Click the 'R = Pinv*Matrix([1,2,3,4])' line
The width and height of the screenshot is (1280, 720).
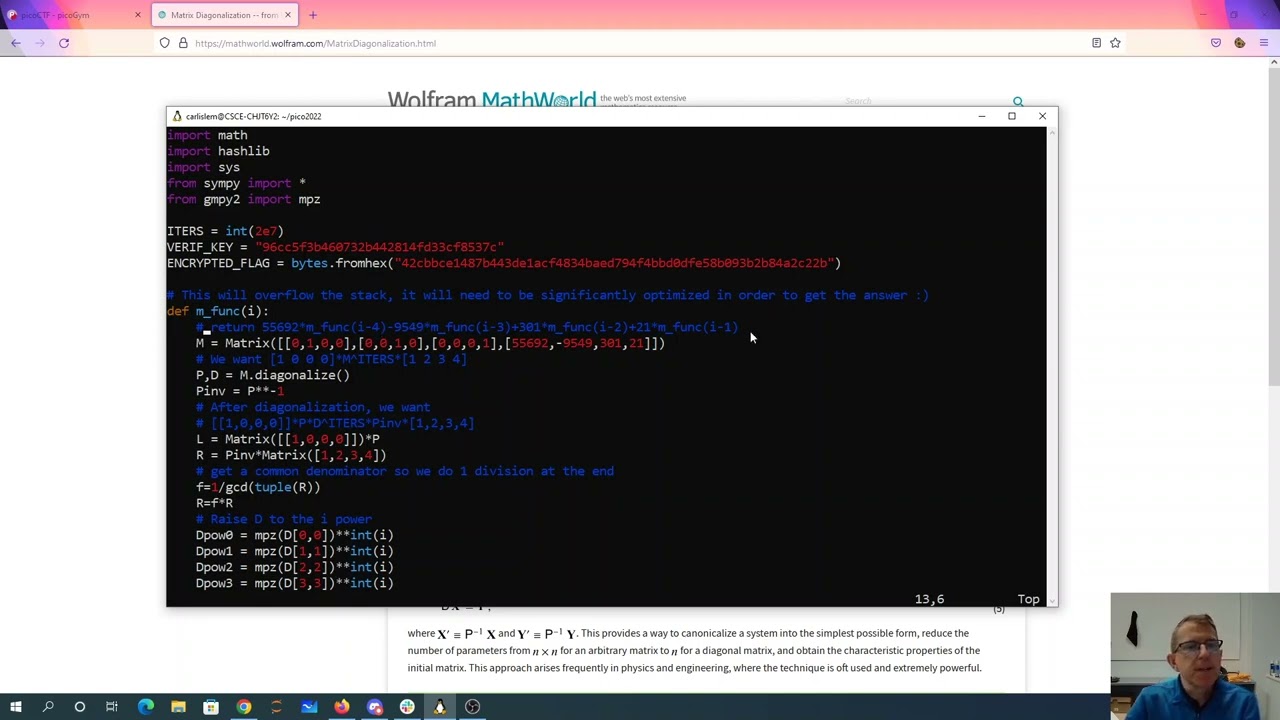291,455
